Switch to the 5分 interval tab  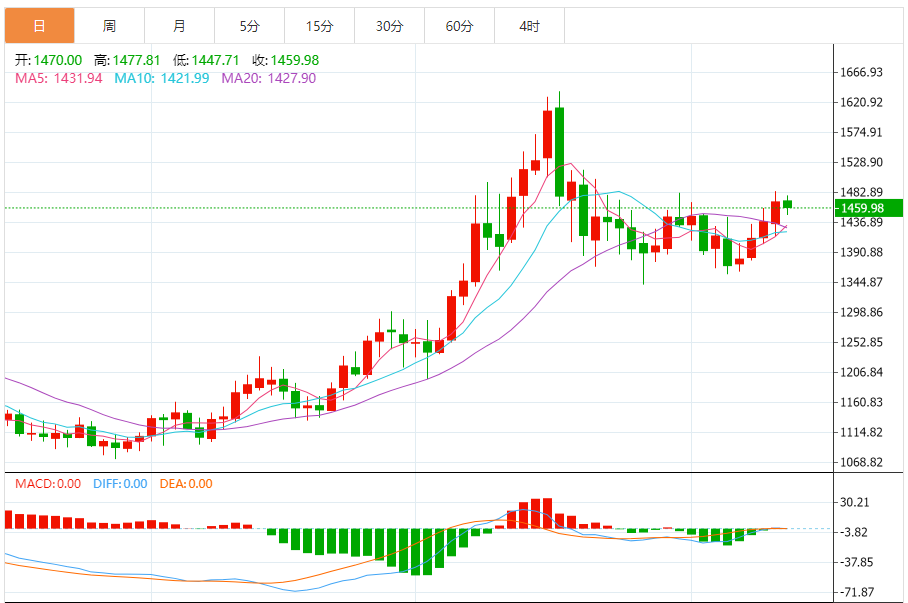tap(249, 26)
